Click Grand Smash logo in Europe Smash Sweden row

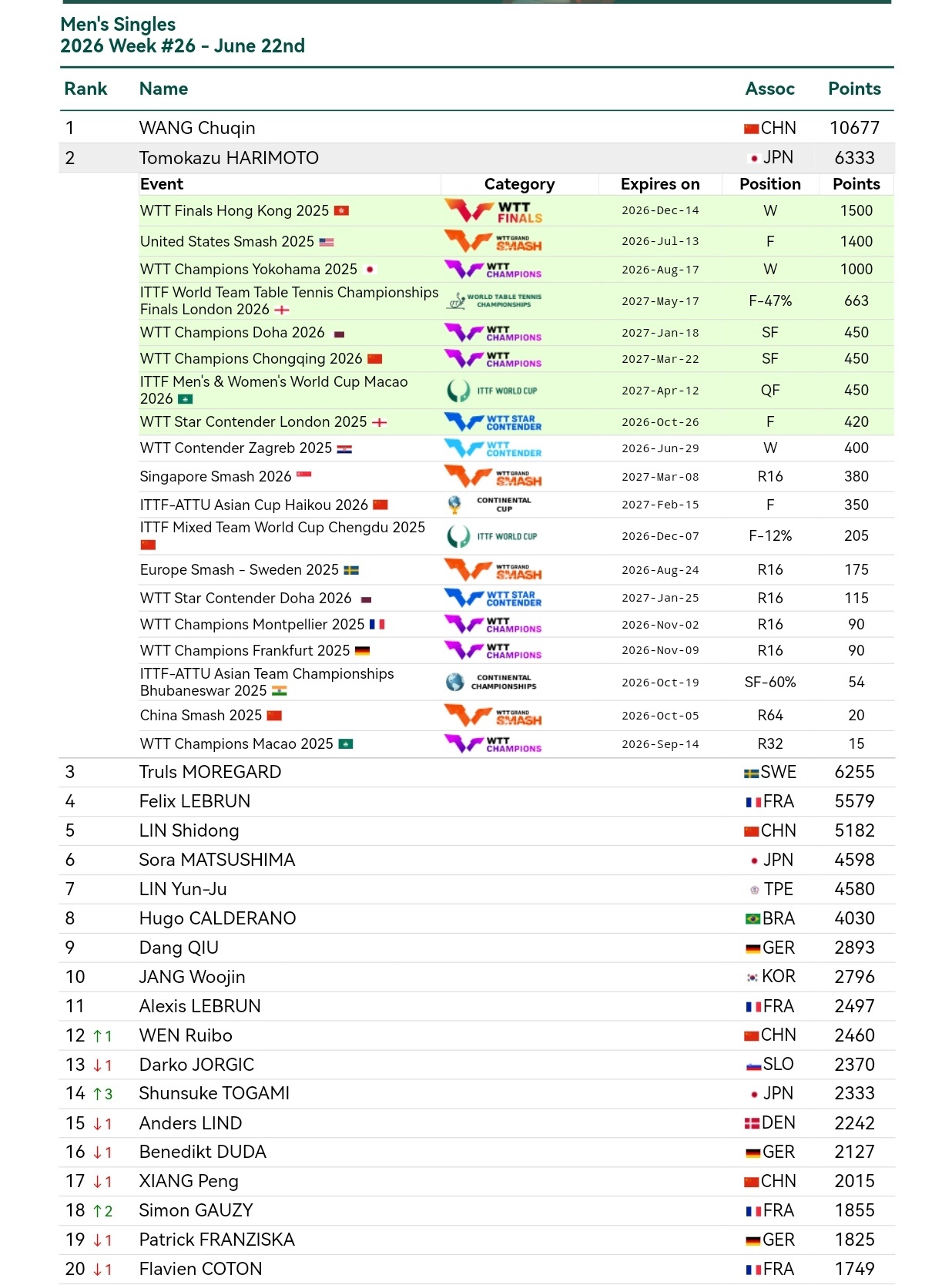tap(494, 570)
